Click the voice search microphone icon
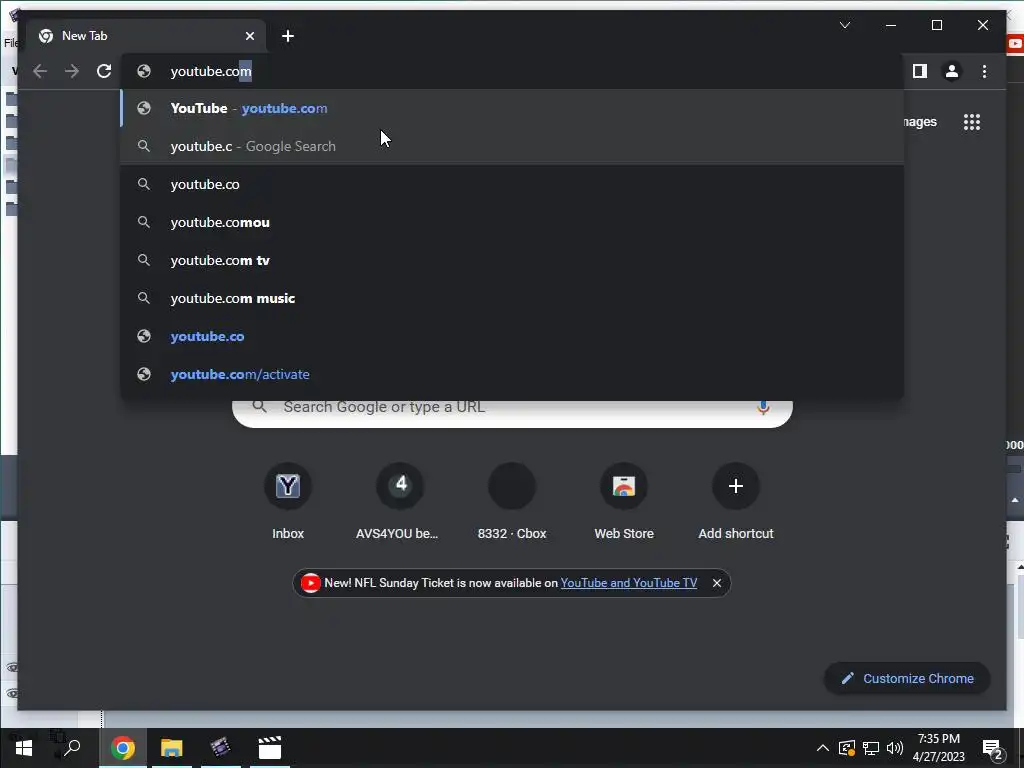 click(x=763, y=409)
